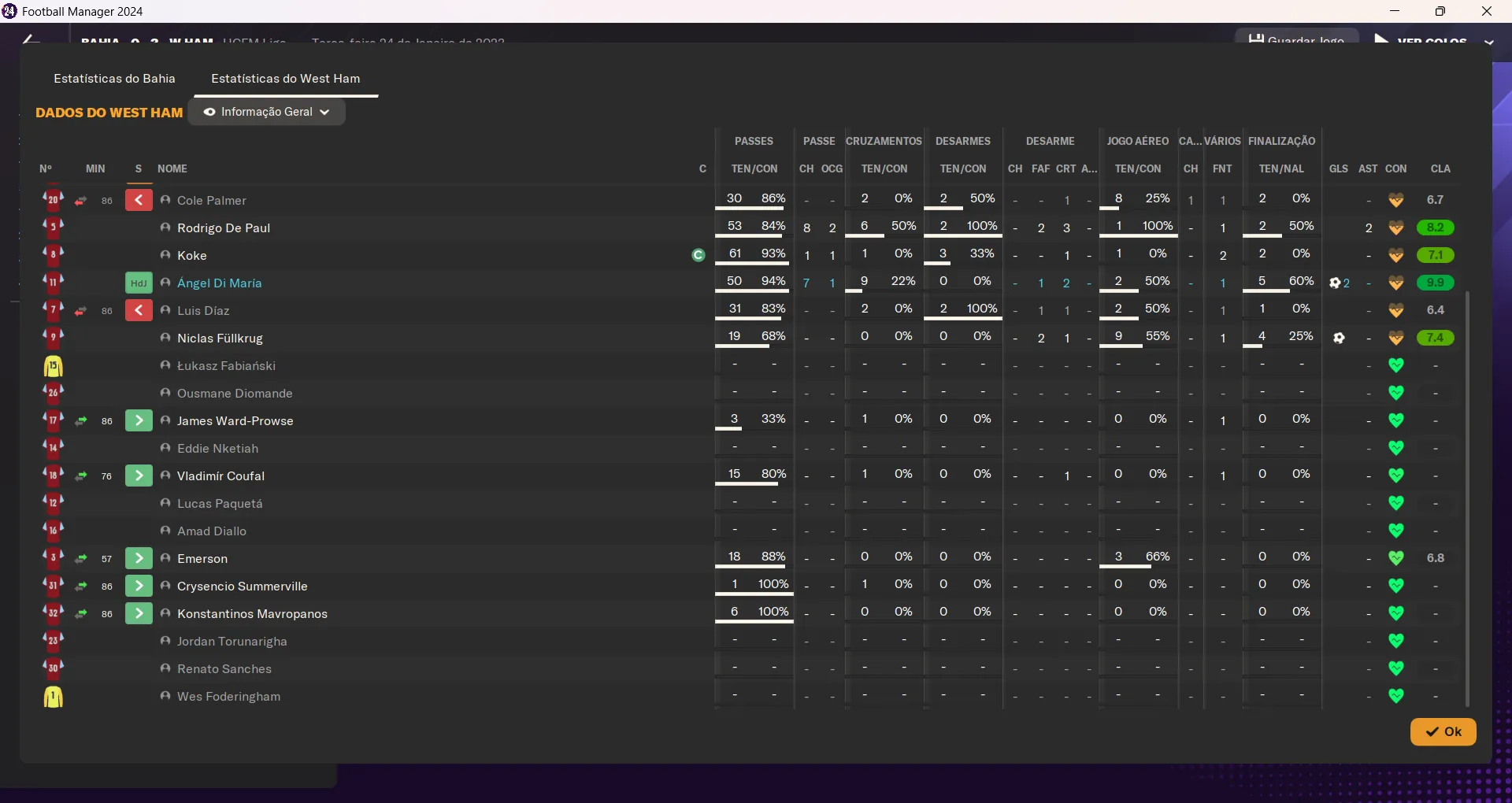Click the red substituted-off arrow for Cole Palmer
This screenshot has height=803, width=1512.
click(x=139, y=200)
